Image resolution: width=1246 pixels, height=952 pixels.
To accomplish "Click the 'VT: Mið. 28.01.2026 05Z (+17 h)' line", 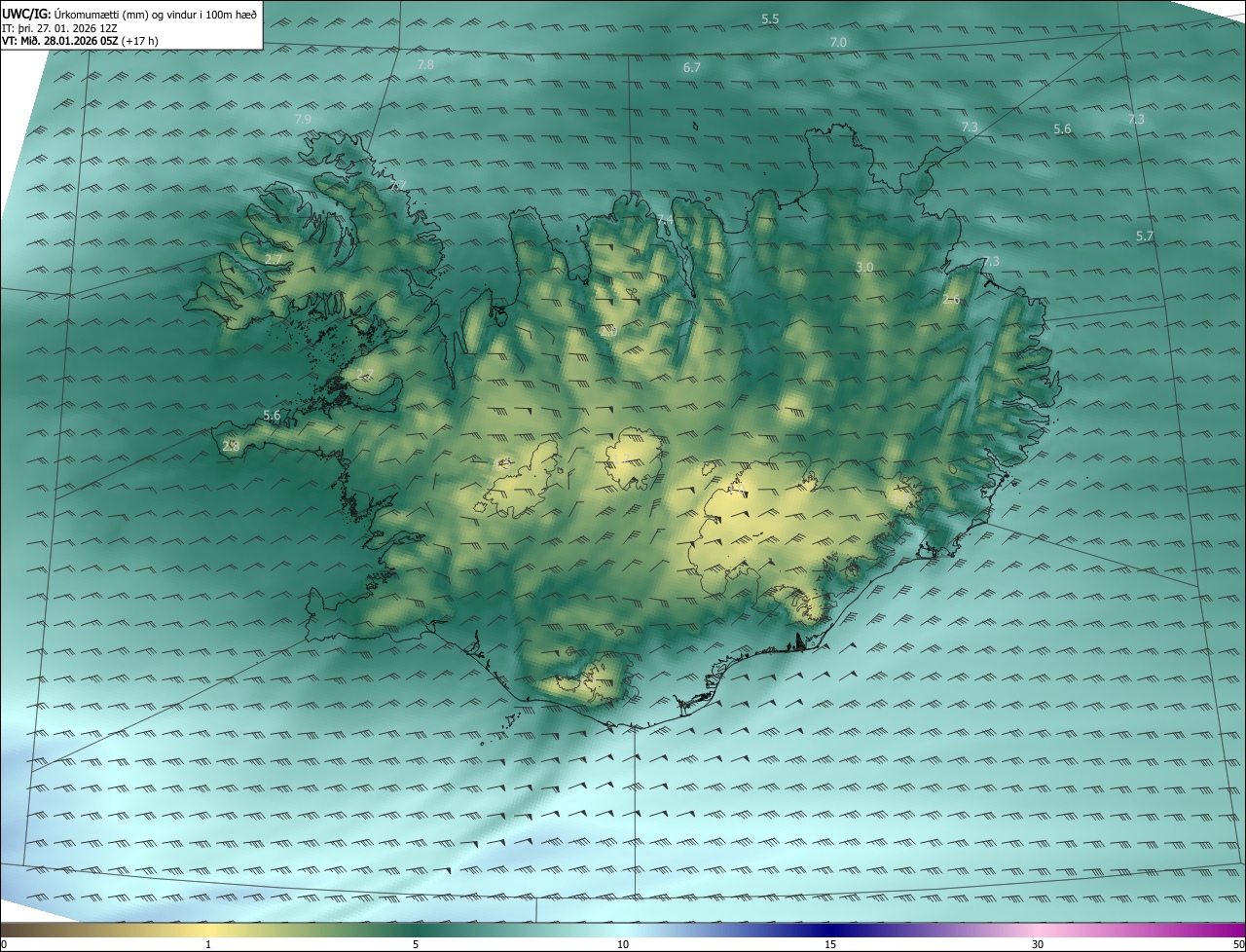I will pyautogui.click(x=78, y=41).
